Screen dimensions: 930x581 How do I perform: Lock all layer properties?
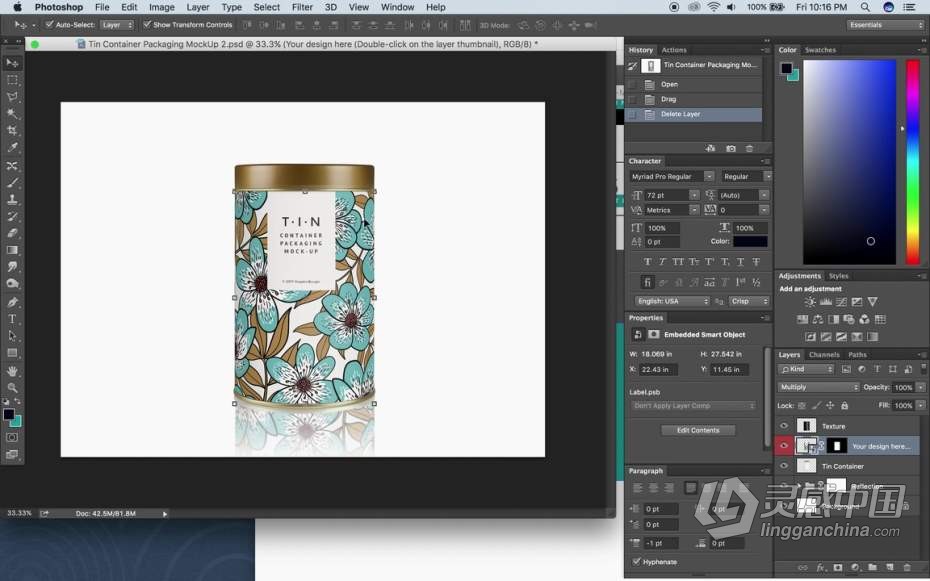click(x=844, y=406)
